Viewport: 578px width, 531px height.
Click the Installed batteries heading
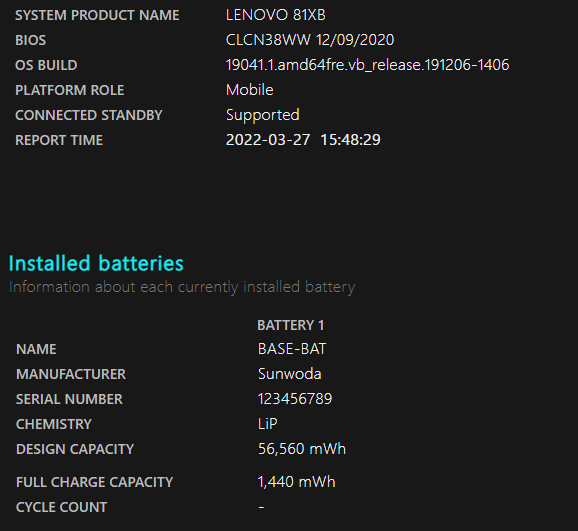[x=96, y=264]
